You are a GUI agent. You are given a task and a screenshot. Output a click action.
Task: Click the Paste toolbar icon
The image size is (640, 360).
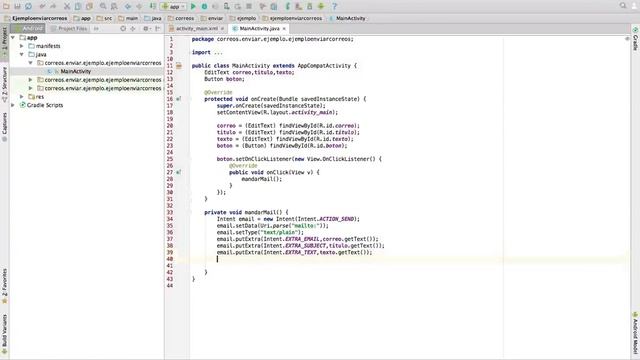89,6
